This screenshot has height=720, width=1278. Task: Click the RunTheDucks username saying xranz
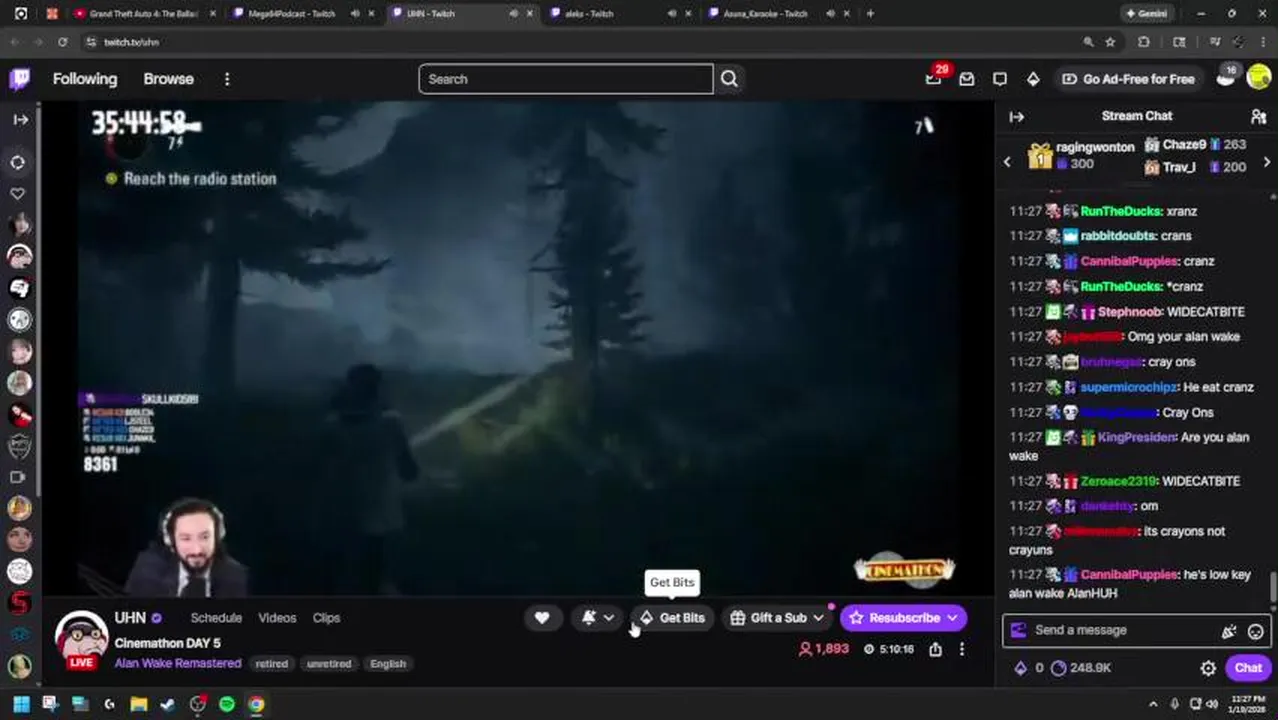pos(1120,211)
